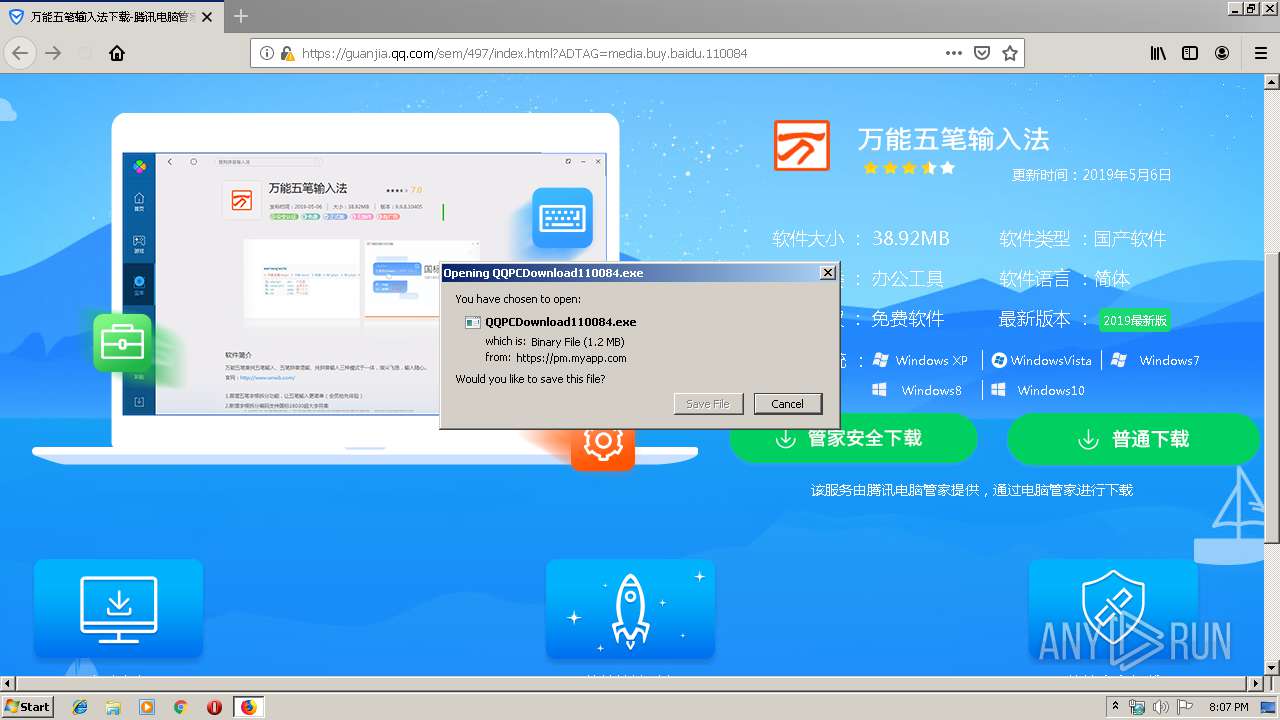Click the monitor download feature icon
This screenshot has width=1280, height=720.
118,610
